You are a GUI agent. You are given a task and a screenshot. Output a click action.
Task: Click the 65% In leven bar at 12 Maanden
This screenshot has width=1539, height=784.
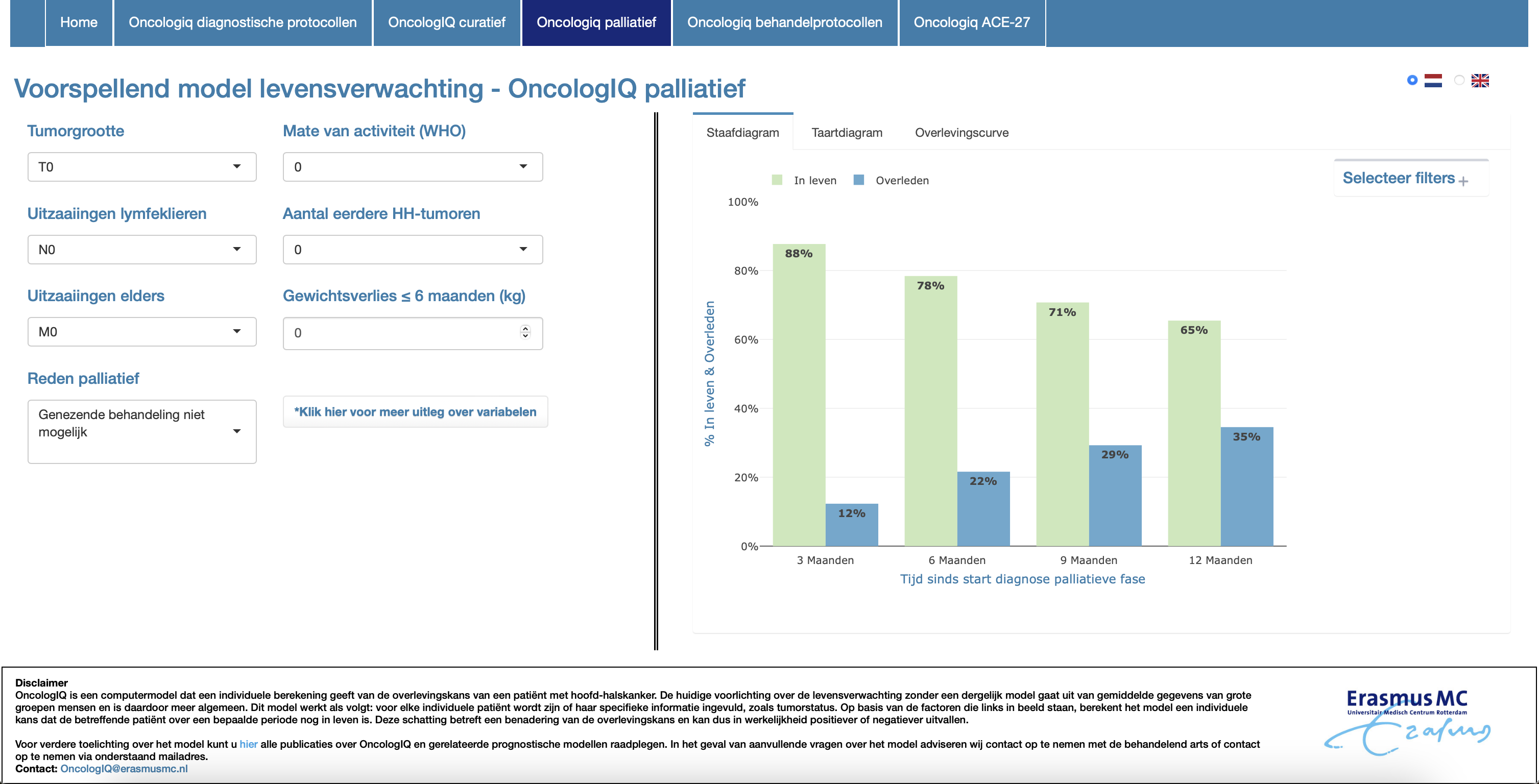[x=1194, y=433]
